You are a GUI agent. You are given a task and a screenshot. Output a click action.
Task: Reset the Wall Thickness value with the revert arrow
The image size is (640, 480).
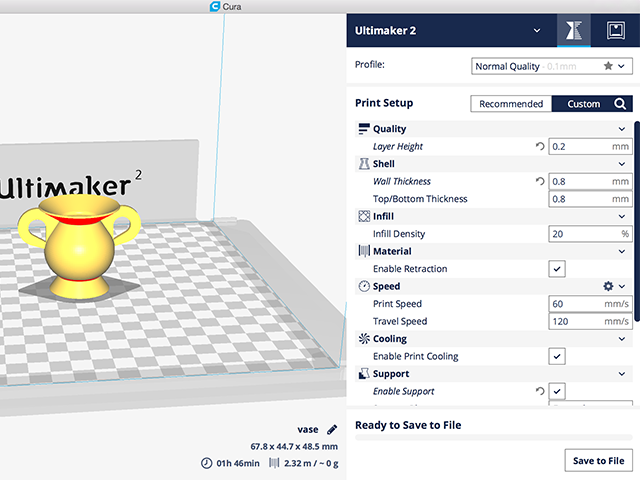coord(540,181)
